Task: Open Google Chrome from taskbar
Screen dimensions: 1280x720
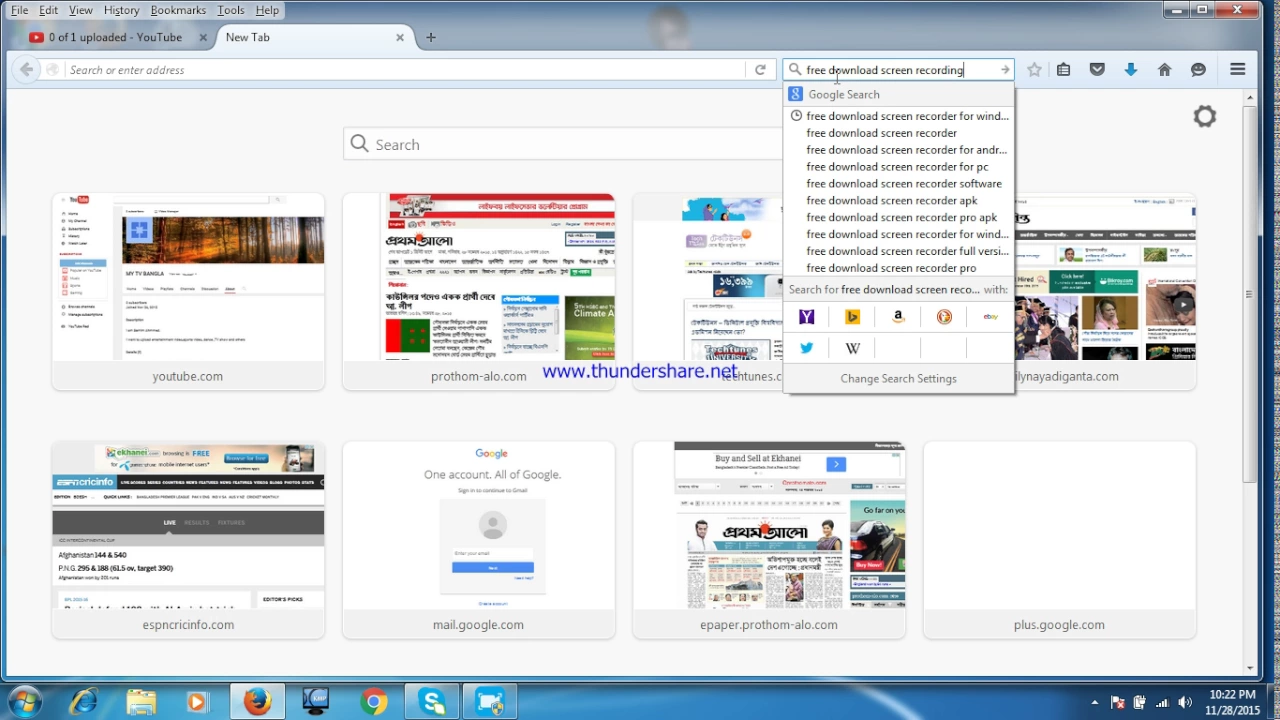Action: pos(374,702)
